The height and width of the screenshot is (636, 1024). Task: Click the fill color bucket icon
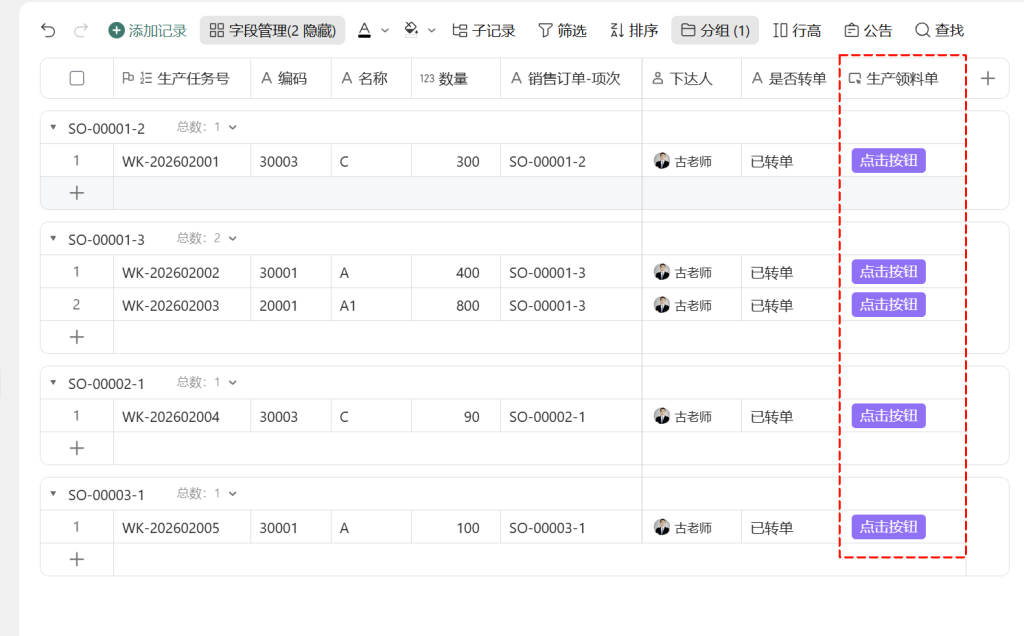411,30
